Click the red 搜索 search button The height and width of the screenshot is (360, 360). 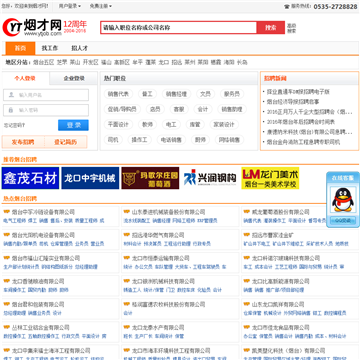coord(271,27)
